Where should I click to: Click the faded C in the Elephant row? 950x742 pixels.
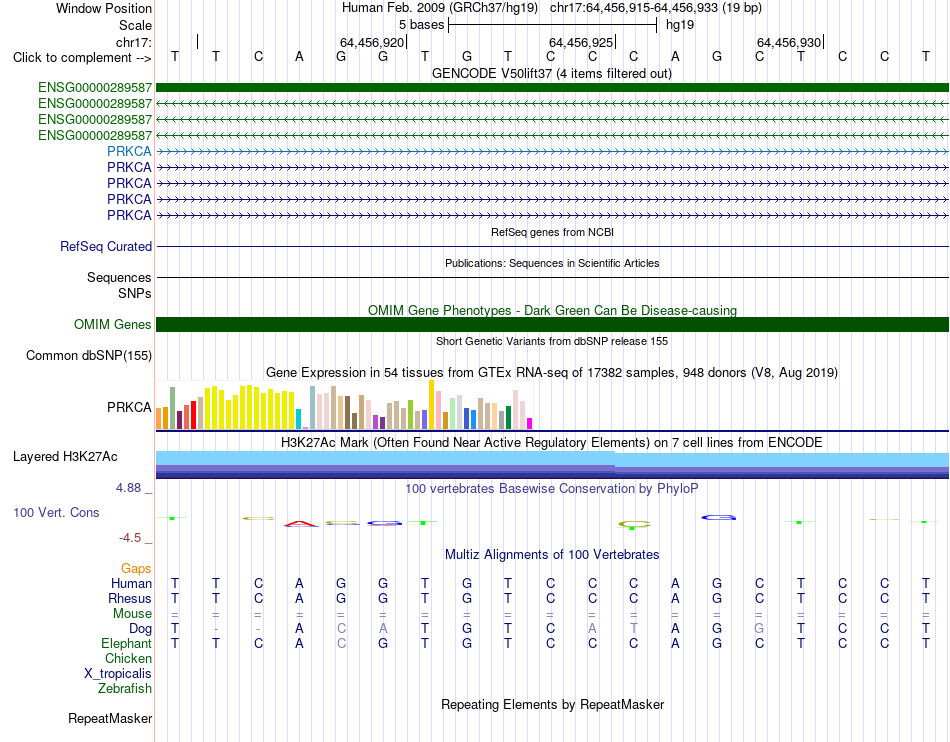coord(341,643)
